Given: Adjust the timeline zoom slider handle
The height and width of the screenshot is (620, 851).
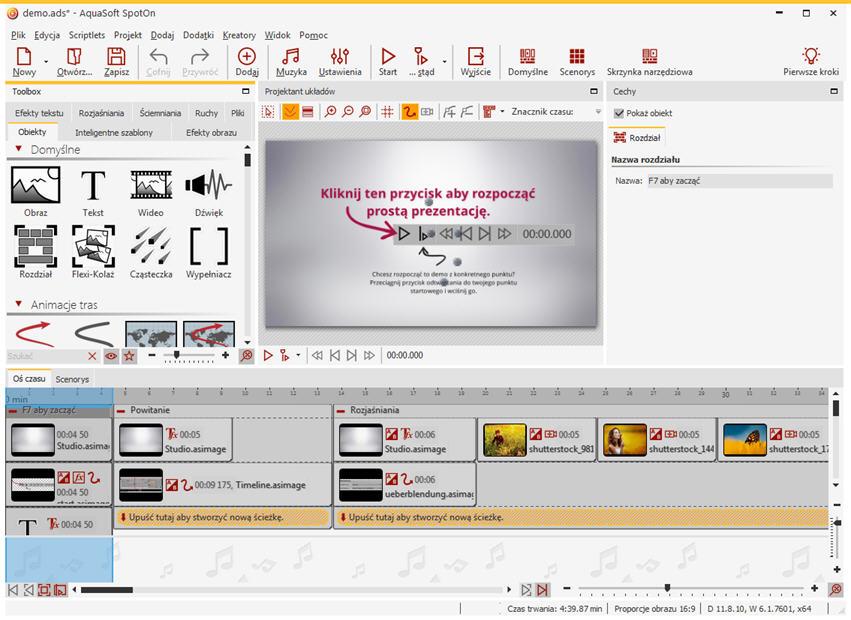Looking at the screenshot, I should click(667, 588).
